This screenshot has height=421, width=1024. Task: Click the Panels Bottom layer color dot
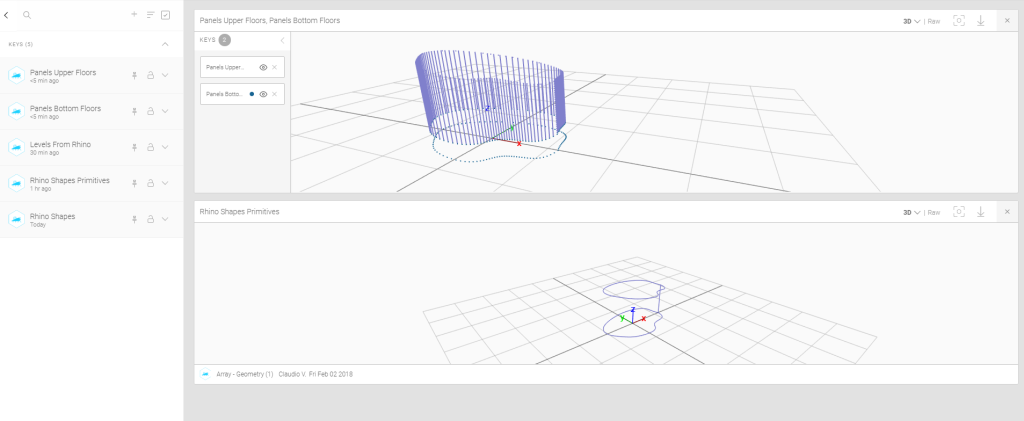252,94
